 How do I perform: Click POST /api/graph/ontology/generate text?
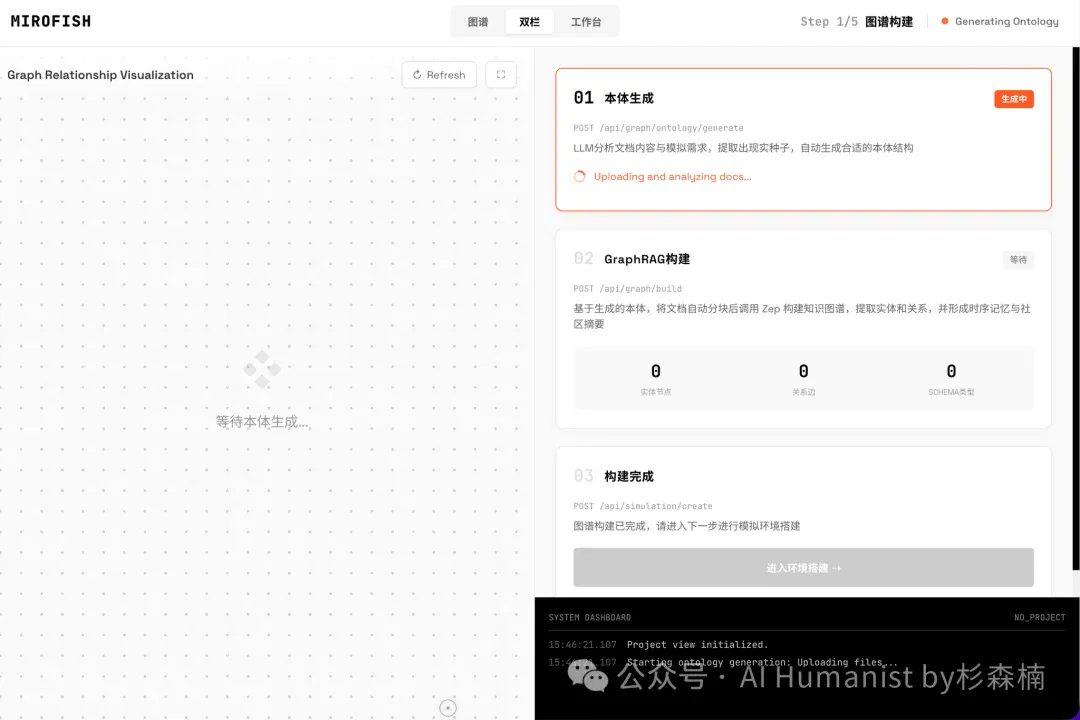tap(658, 128)
